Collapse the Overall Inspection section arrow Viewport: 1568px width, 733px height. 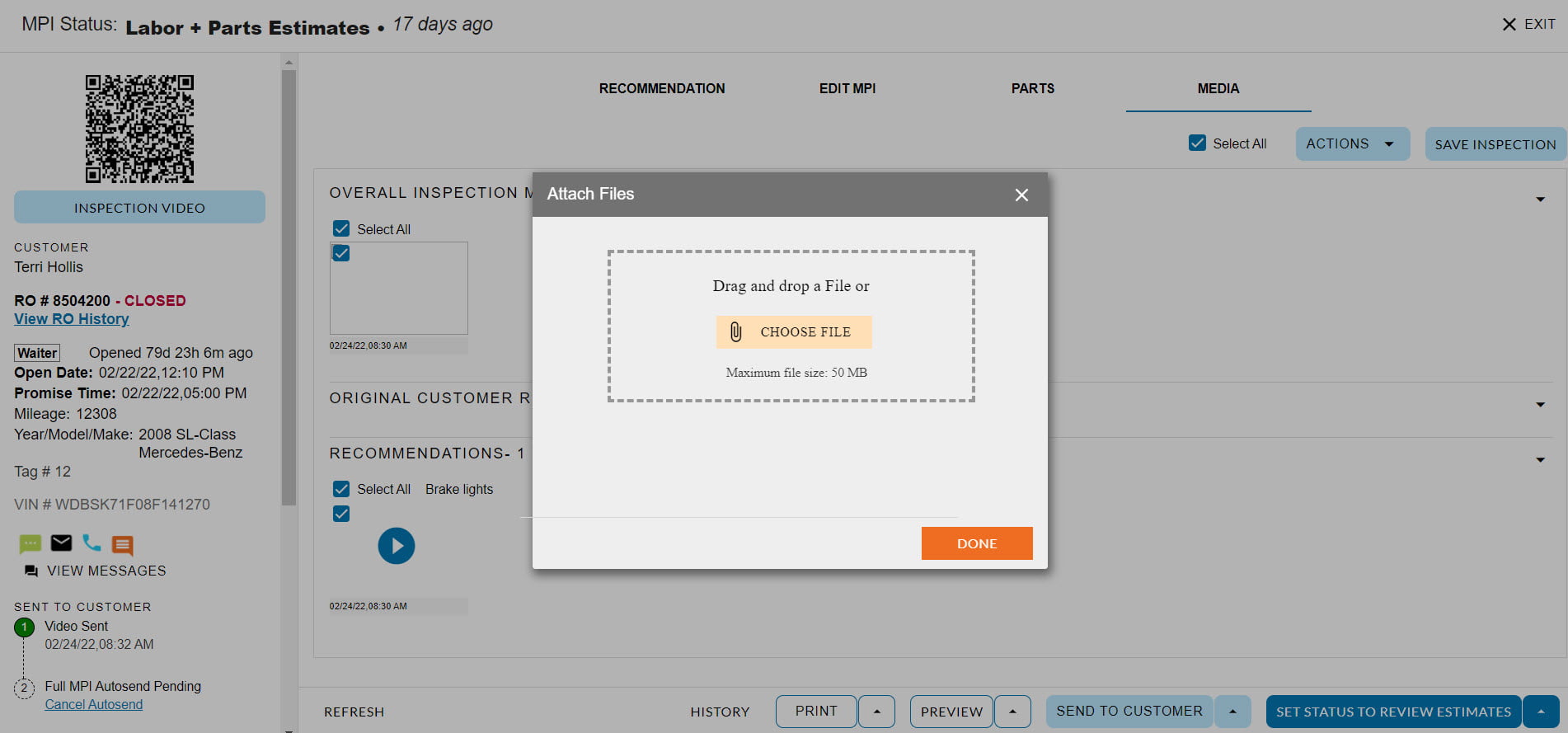click(x=1540, y=200)
